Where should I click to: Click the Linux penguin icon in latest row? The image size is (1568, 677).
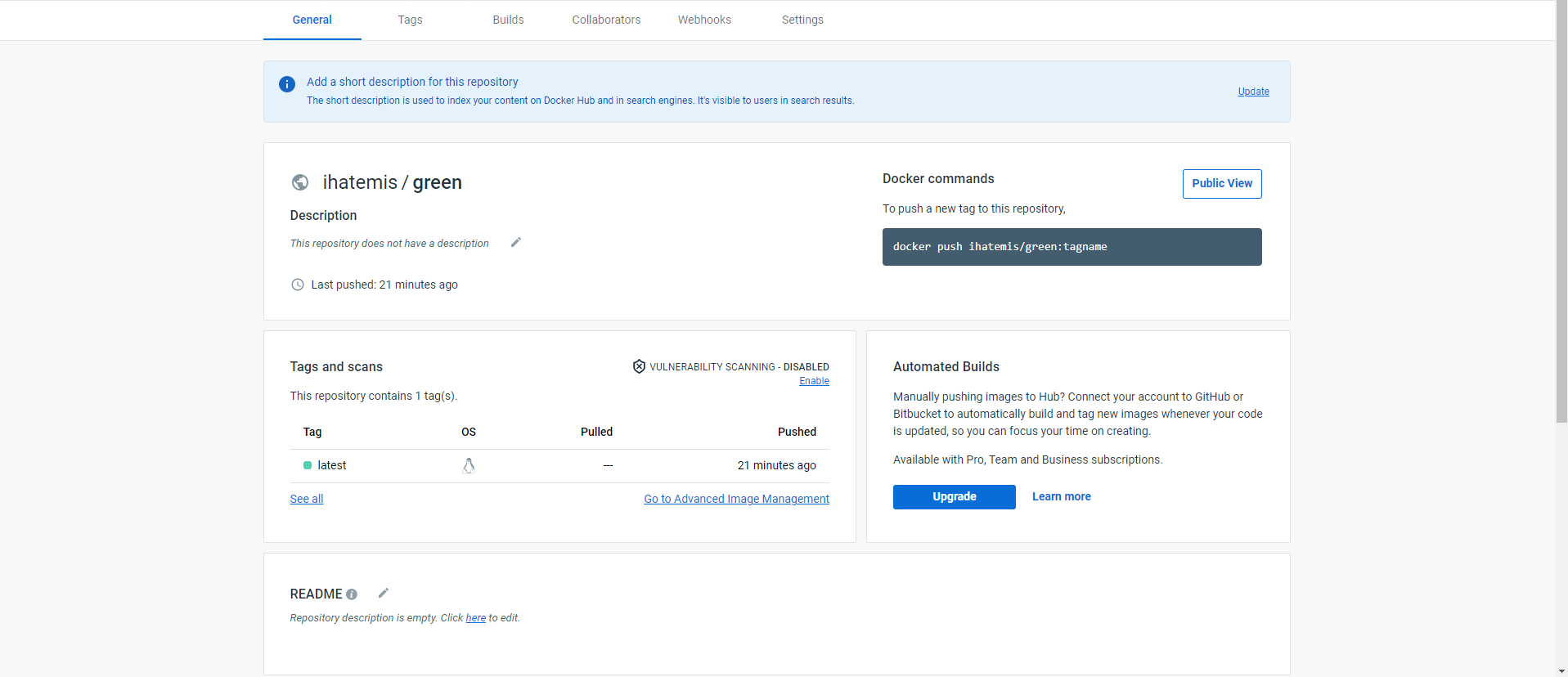[469, 465]
